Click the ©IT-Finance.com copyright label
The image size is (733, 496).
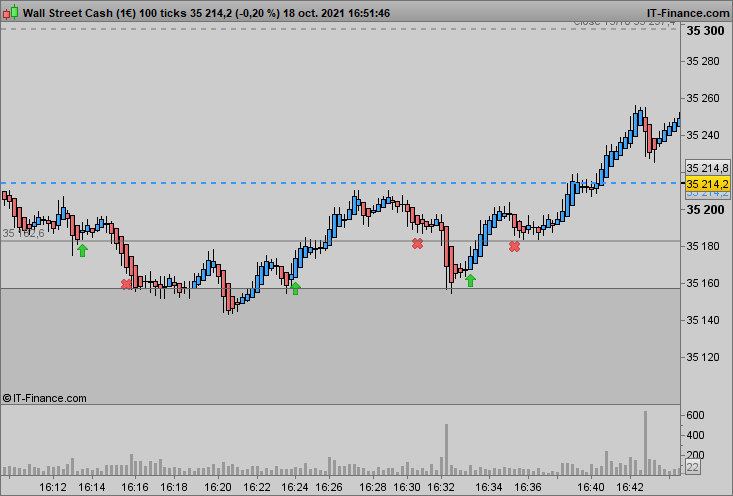pos(44,398)
